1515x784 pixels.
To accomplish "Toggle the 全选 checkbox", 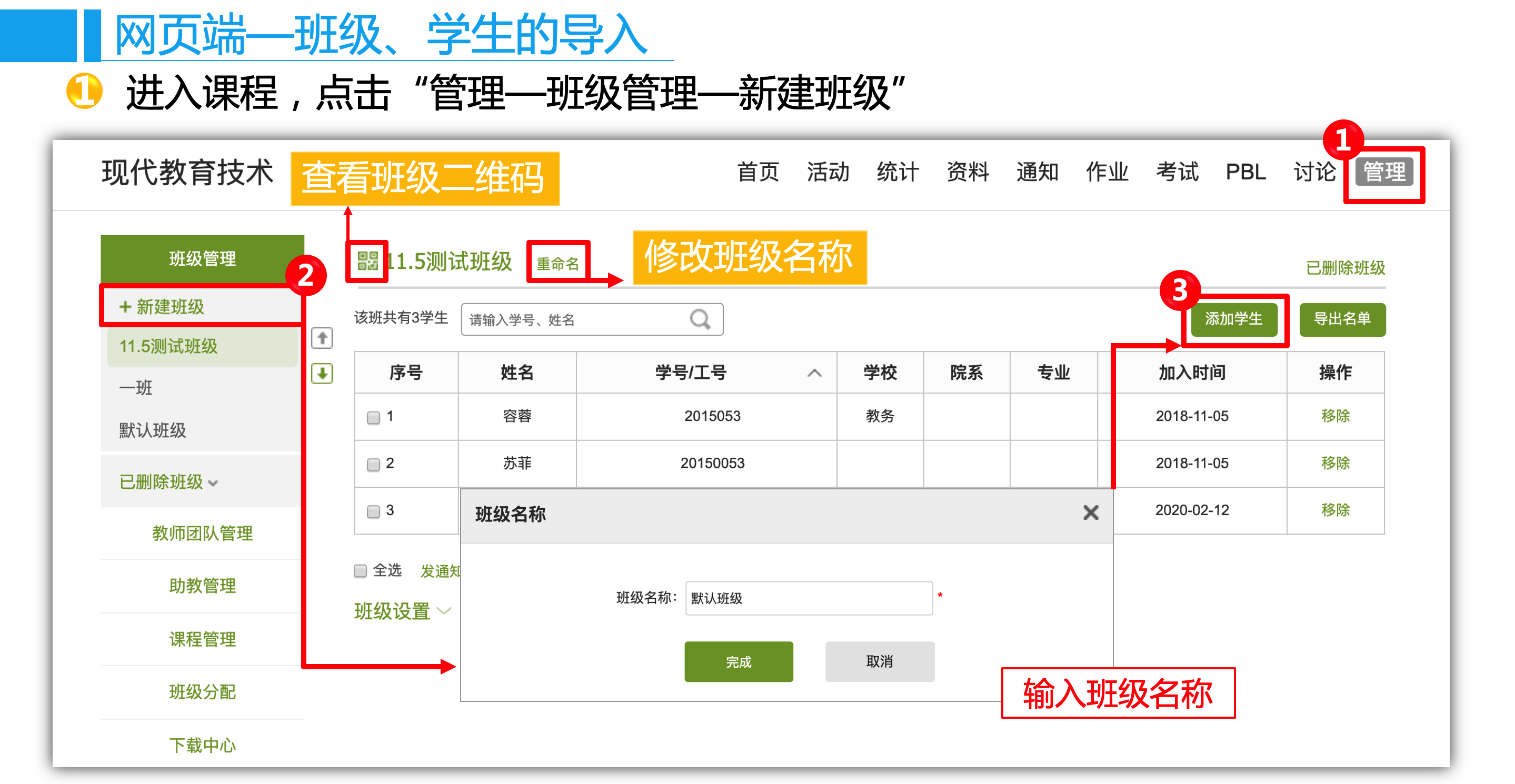I will click(x=360, y=571).
